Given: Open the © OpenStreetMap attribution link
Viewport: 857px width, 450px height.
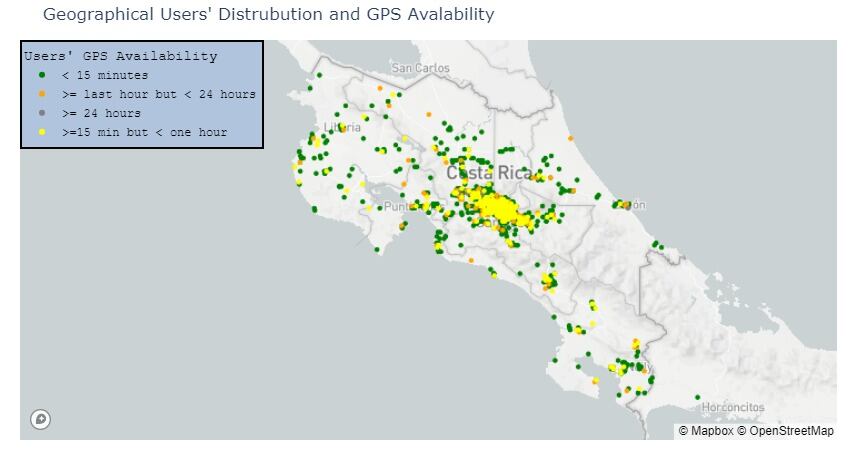Looking at the screenshot, I should (x=786, y=431).
